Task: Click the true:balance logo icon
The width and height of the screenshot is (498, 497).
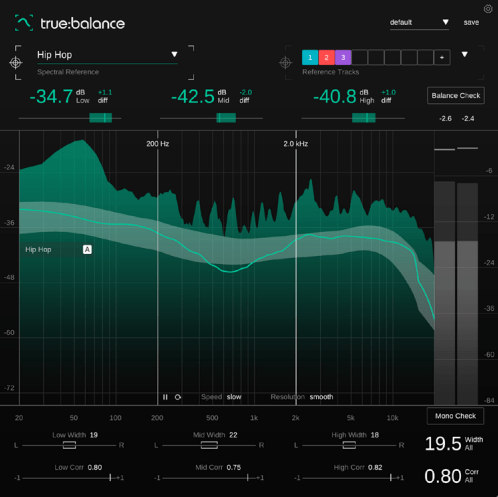Action: [24, 23]
